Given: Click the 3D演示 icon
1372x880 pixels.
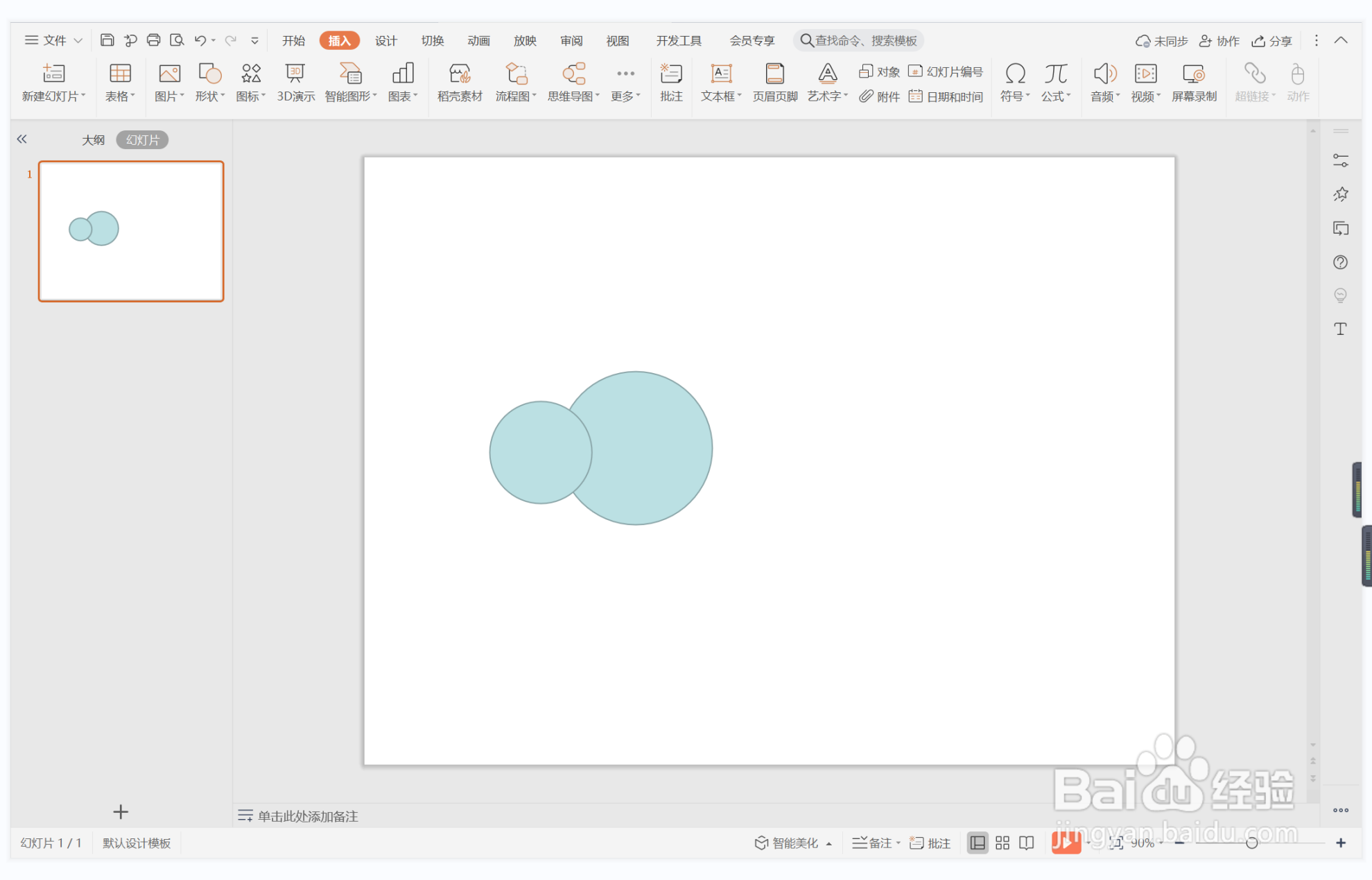Looking at the screenshot, I should (295, 74).
